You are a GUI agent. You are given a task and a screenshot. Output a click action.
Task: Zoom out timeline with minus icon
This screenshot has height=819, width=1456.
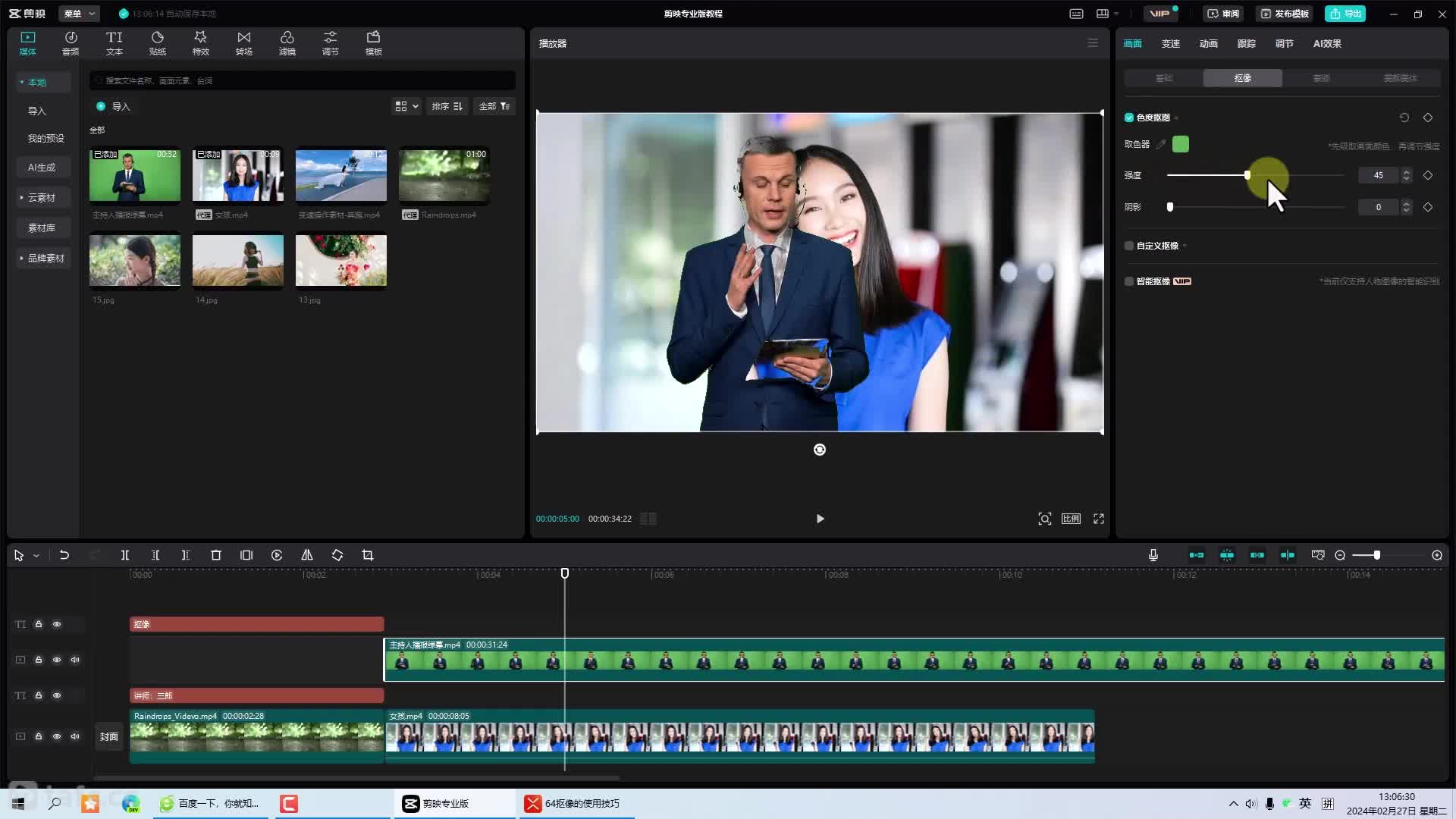(x=1340, y=555)
